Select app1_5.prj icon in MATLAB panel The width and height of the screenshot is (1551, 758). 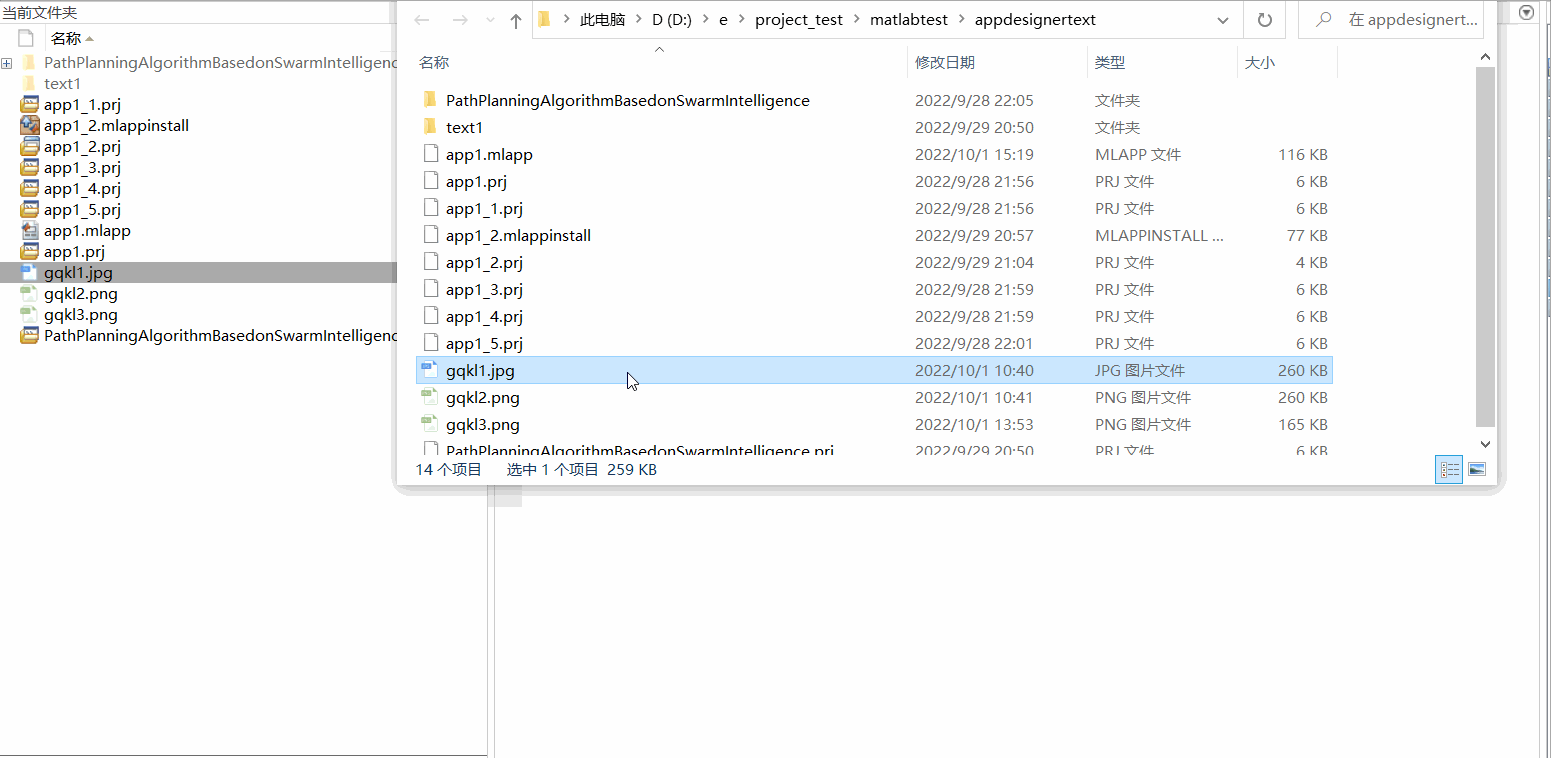coord(30,210)
